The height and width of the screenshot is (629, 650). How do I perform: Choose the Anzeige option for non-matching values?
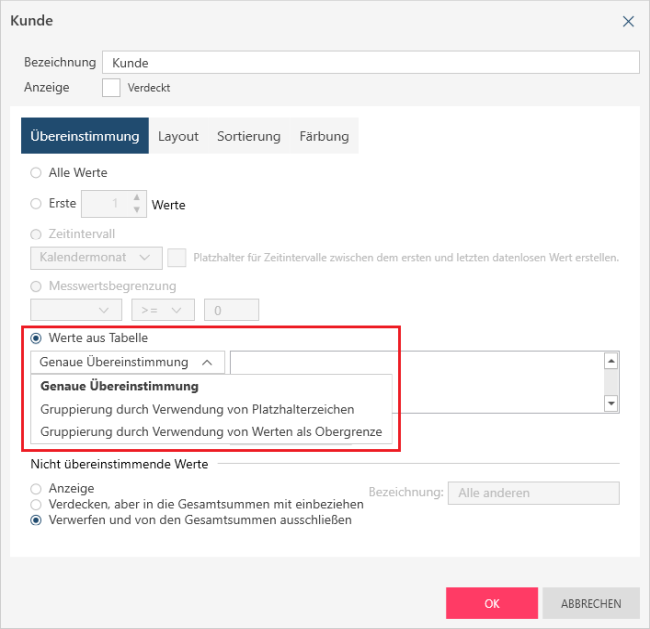click(36, 489)
